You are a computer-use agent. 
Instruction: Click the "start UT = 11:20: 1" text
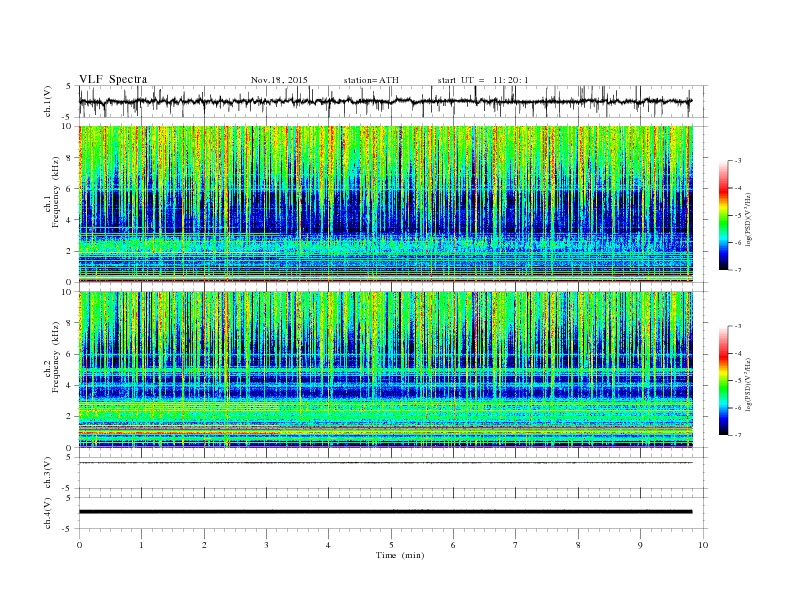tap(483, 80)
